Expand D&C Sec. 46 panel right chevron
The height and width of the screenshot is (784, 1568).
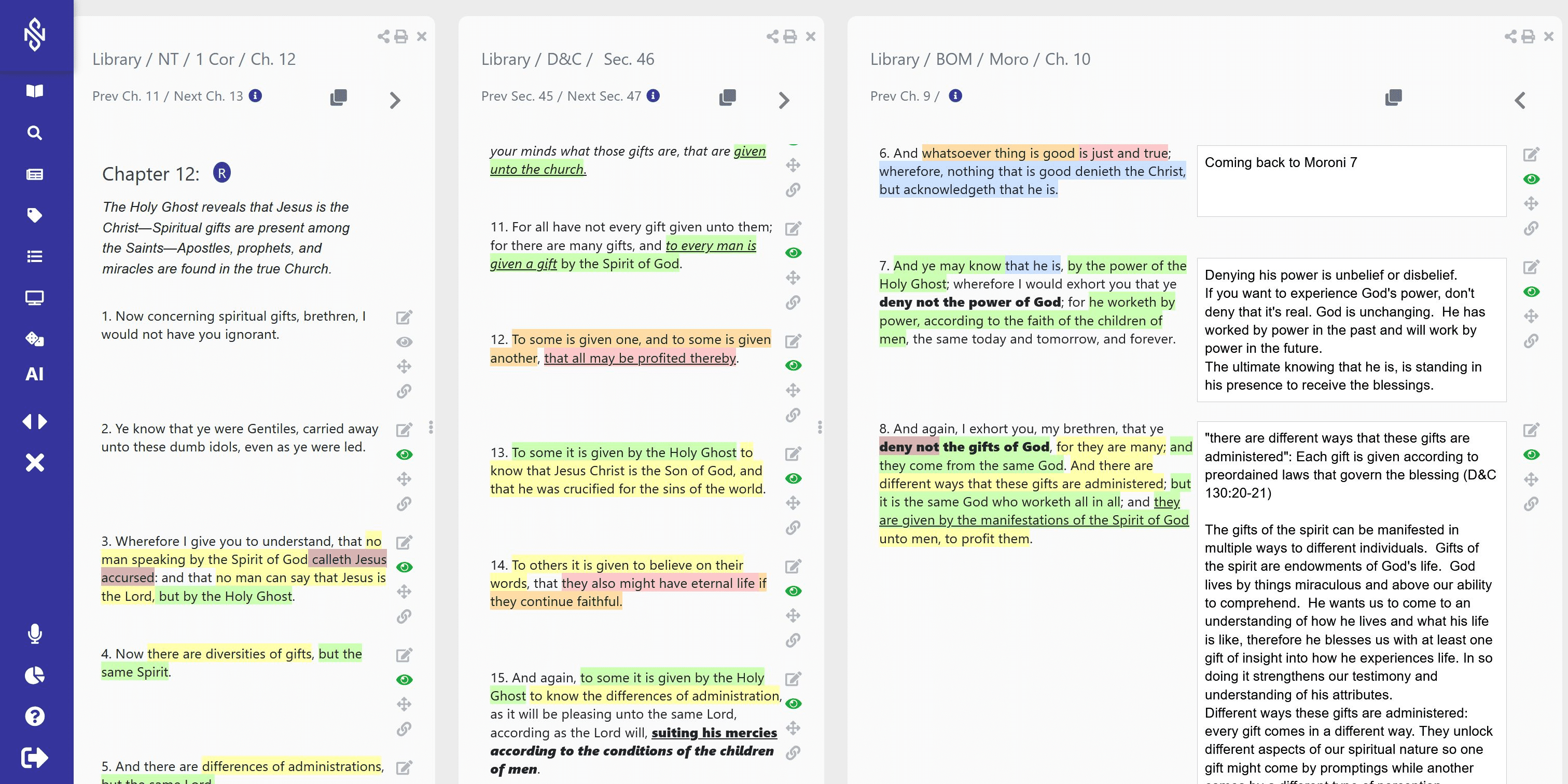click(x=784, y=100)
